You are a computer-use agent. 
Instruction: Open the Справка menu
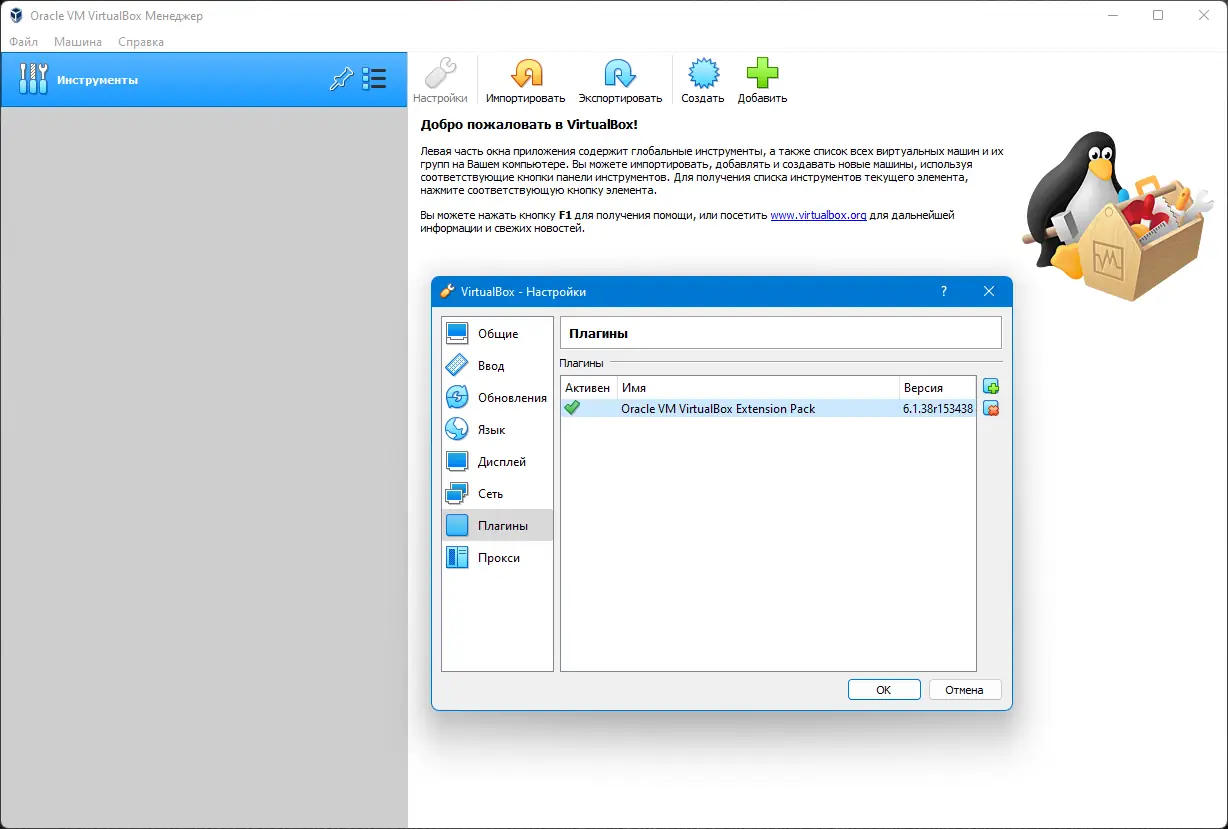[x=141, y=42]
